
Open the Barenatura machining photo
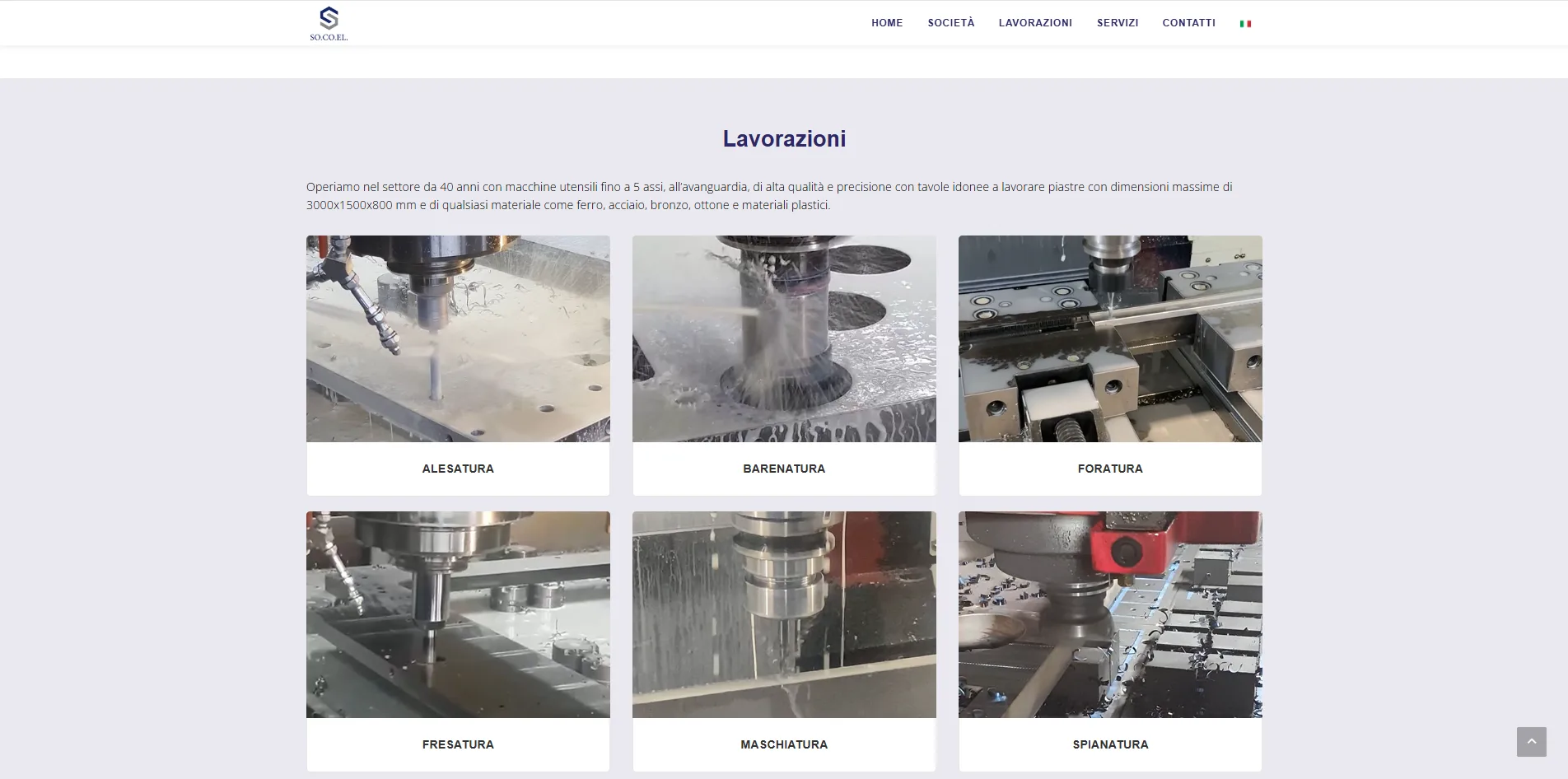click(x=784, y=339)
